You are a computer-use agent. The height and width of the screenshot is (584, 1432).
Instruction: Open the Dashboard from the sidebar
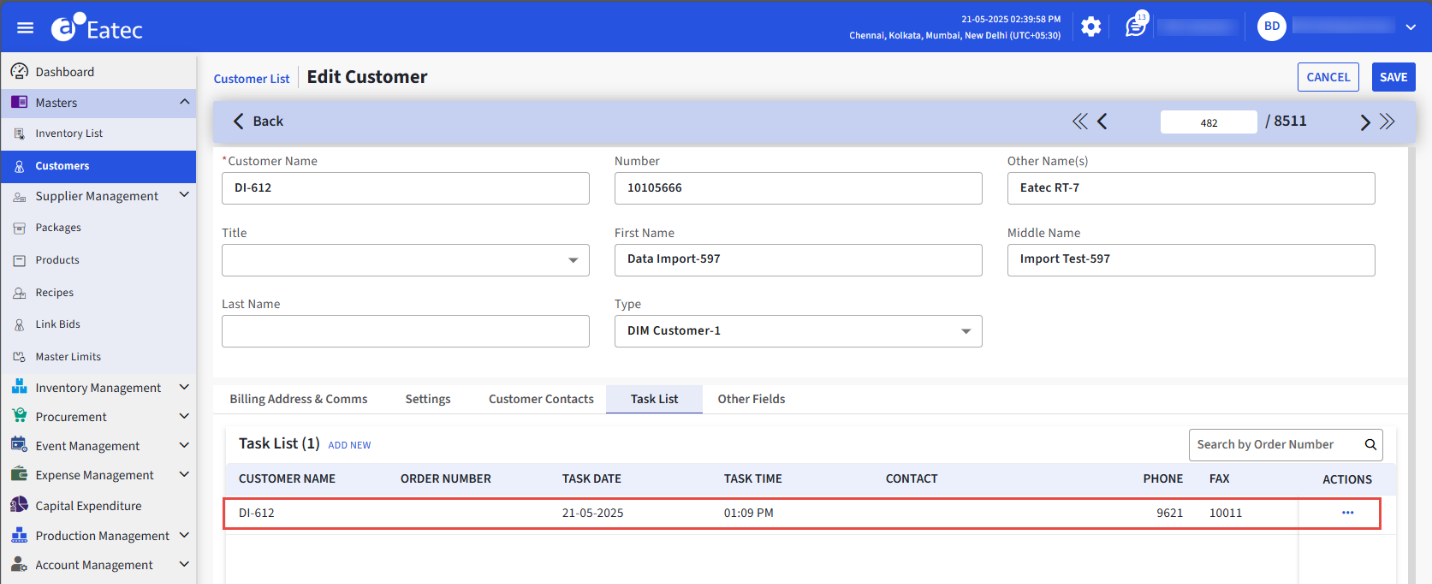click(x=60, y=70)
